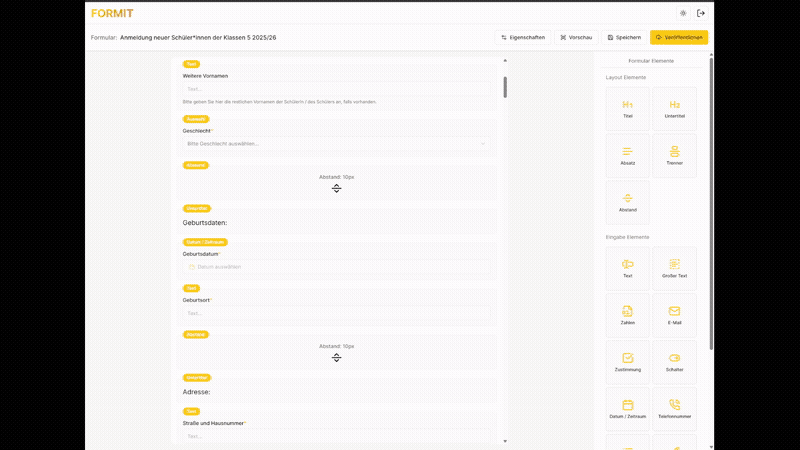Add the Zustimmung checkbox element
The width and height of the screenshot is (800, 450).
[x=627, y=362]
